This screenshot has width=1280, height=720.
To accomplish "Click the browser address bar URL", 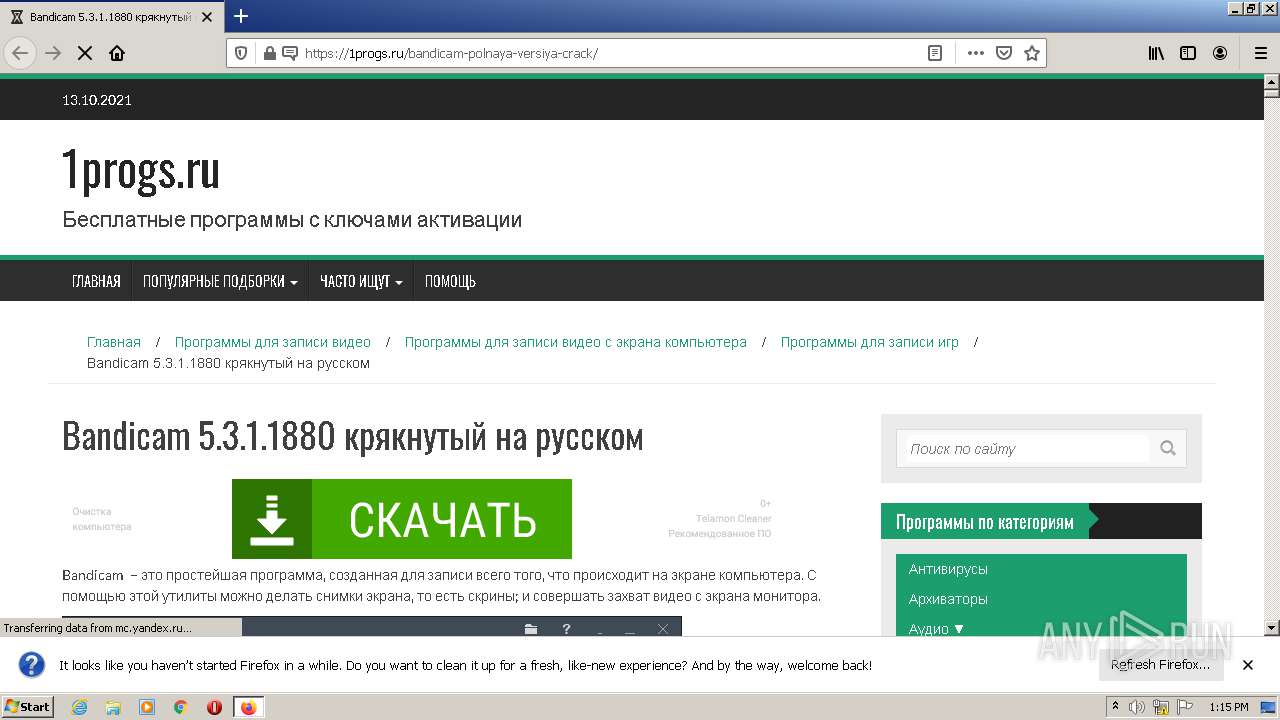I will pos(451,53).
